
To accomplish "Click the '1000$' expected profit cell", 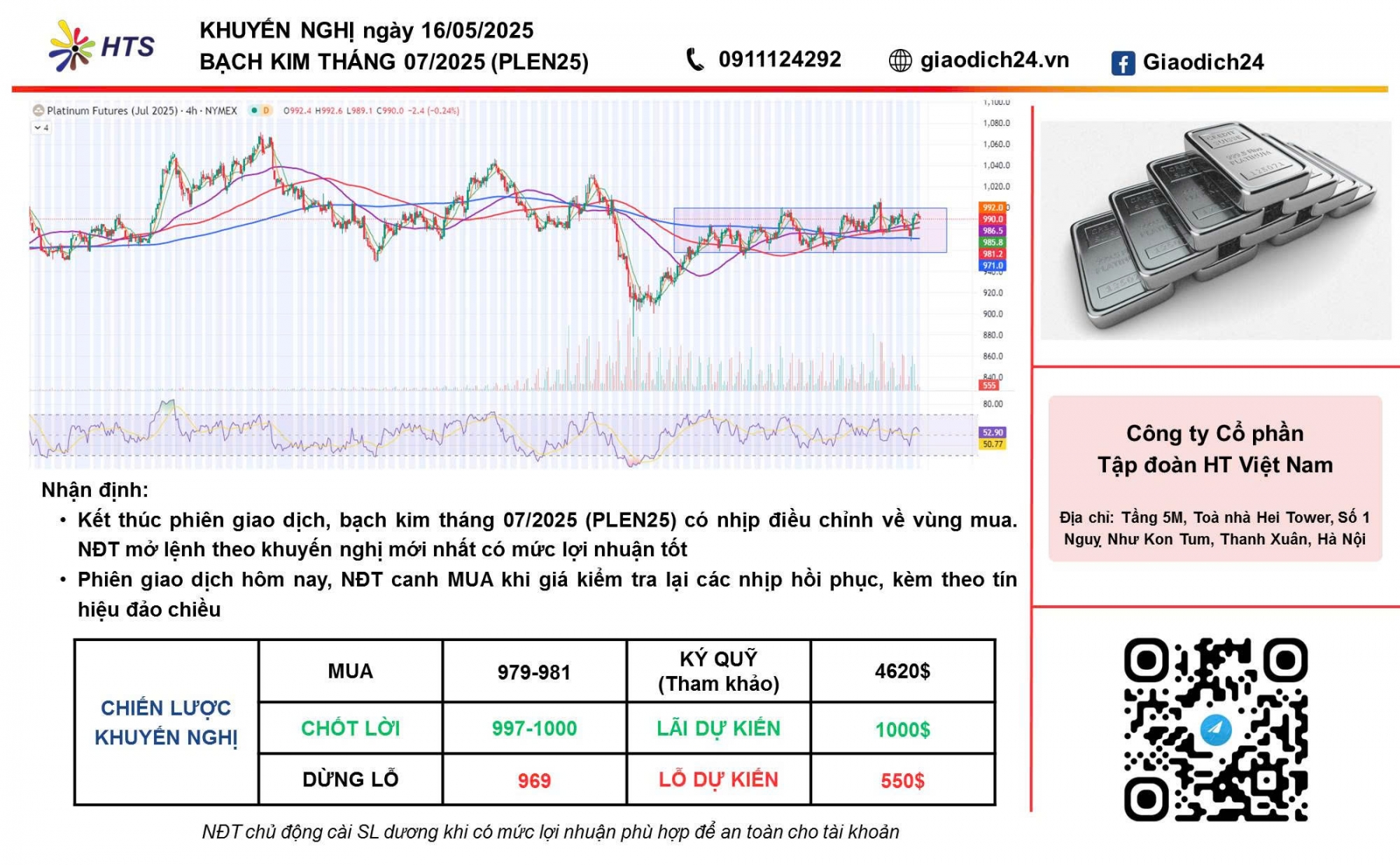I will pyautogui.click(x=902, y=730).
